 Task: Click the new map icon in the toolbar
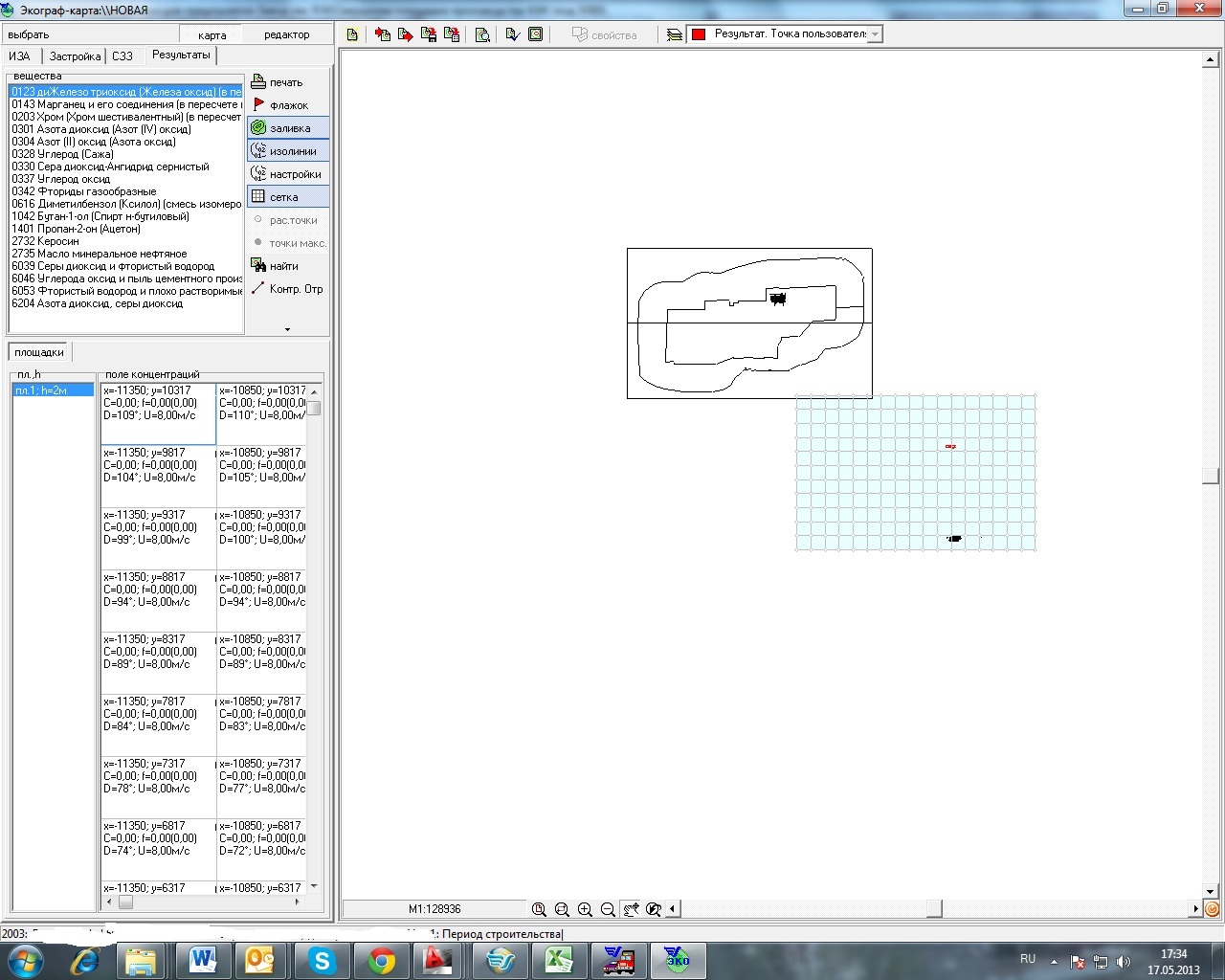pos(352,34)
